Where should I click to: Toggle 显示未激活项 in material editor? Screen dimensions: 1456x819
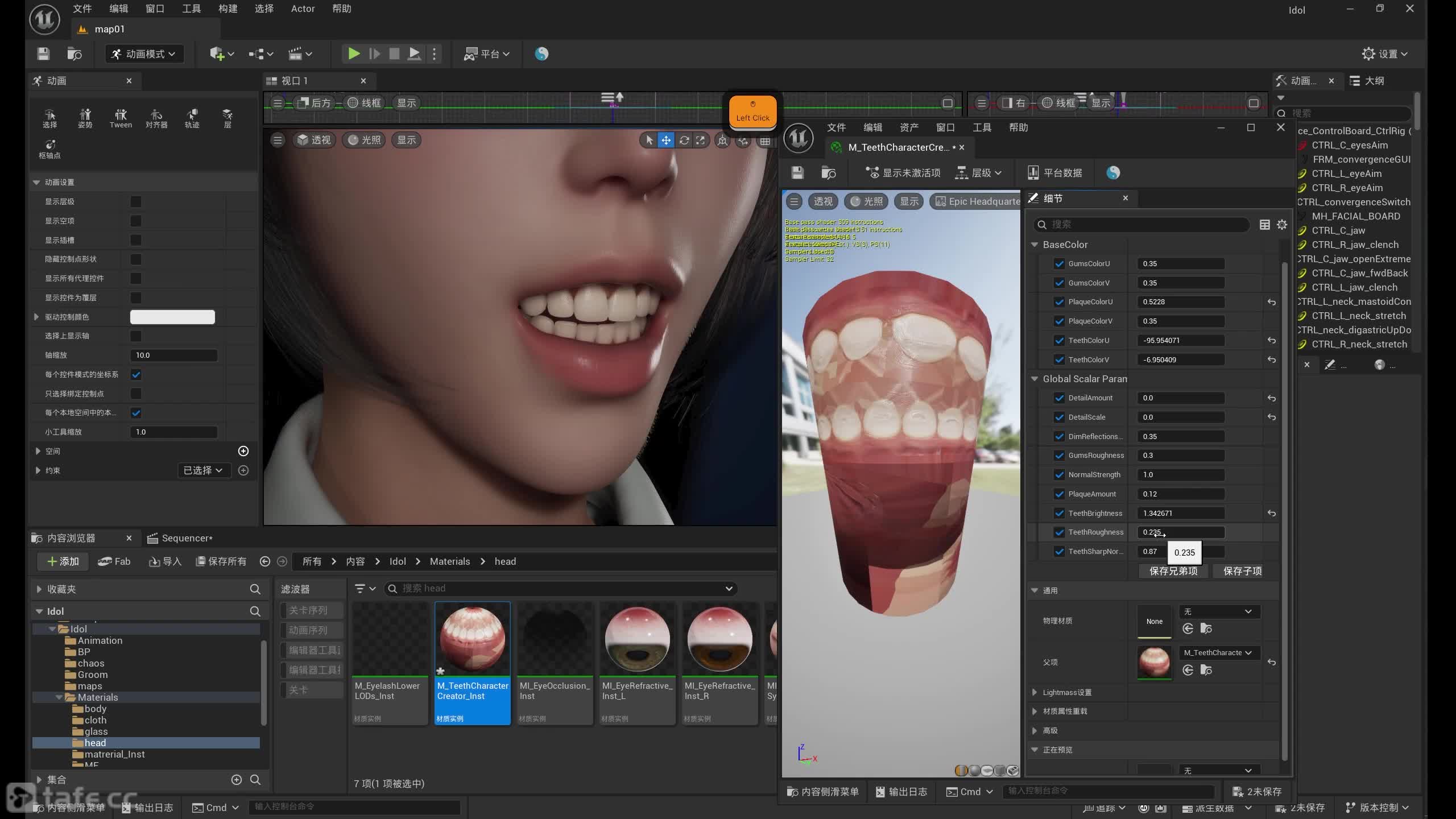click(903, 172)
